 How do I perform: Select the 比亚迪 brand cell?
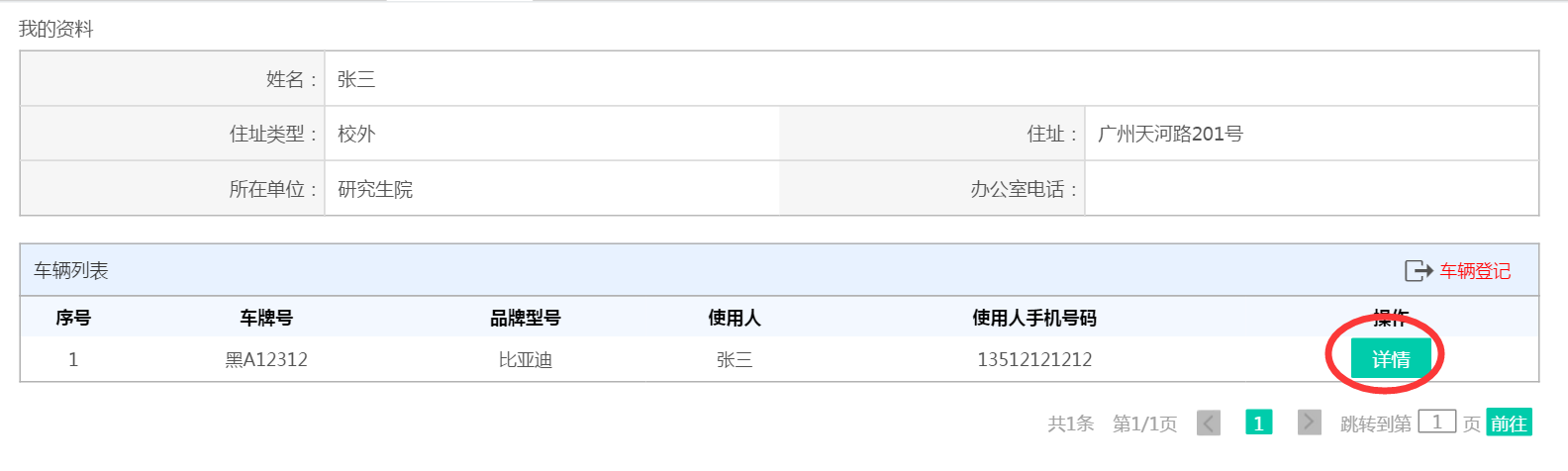coord(525,359)
